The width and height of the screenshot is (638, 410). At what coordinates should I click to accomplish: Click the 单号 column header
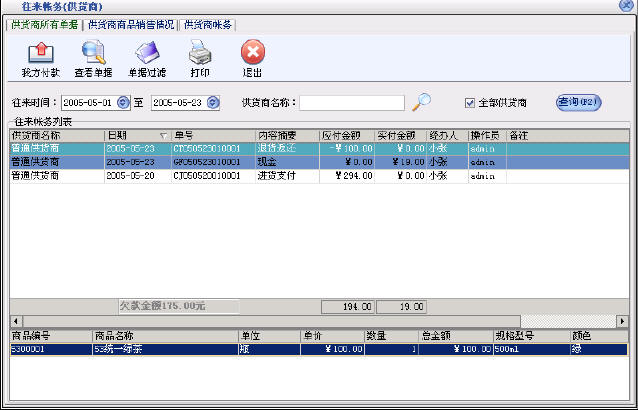[x=212, y=135]
